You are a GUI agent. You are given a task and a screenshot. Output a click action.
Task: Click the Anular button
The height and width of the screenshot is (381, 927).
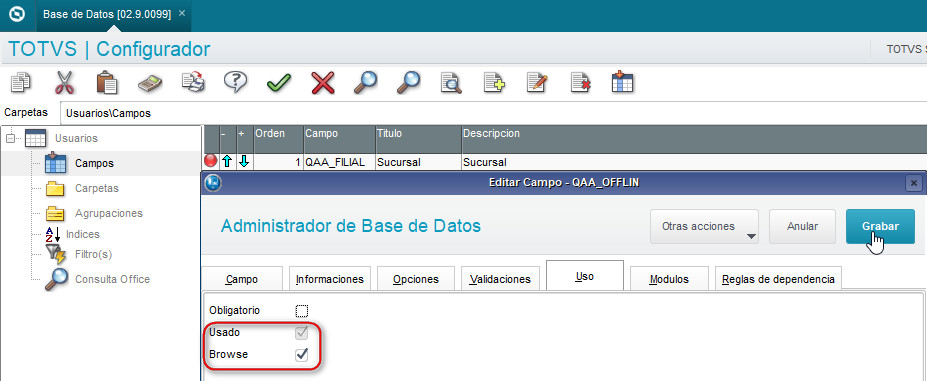tap(802, 227)
